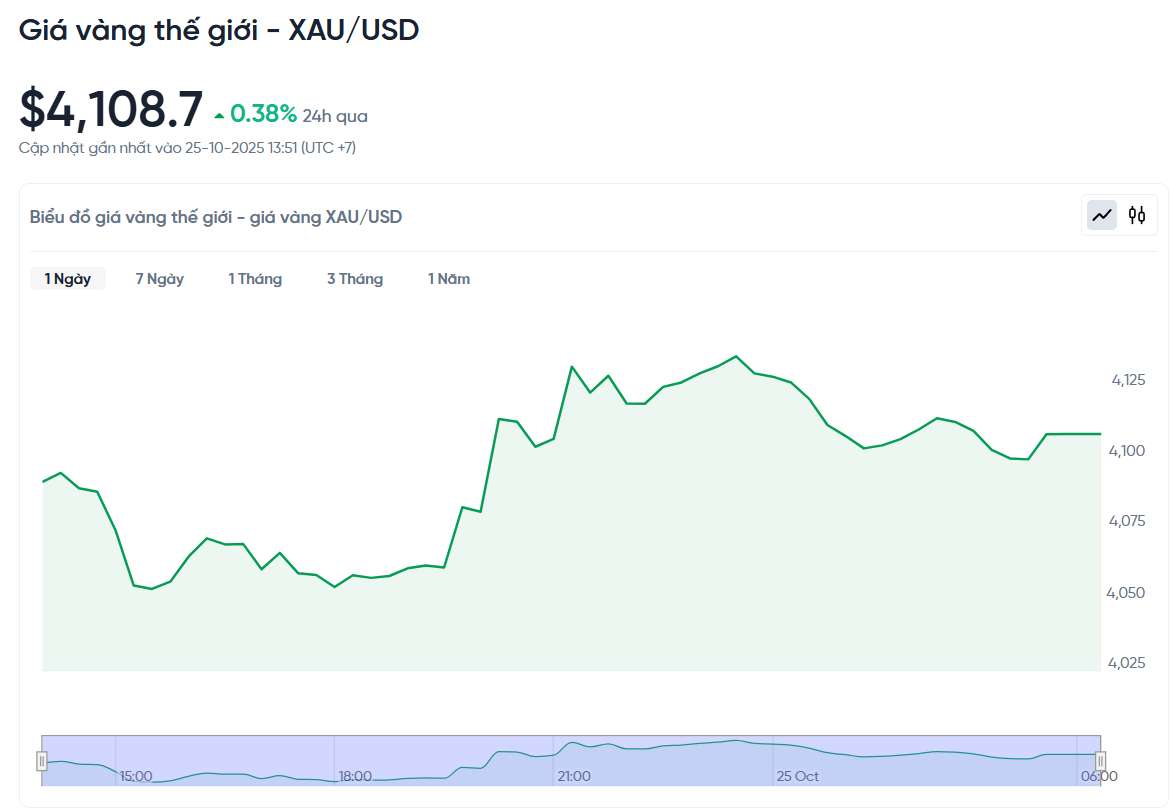Click the left handle of range navigator
Screen dimensions: 1170x812
coord(42,761)
